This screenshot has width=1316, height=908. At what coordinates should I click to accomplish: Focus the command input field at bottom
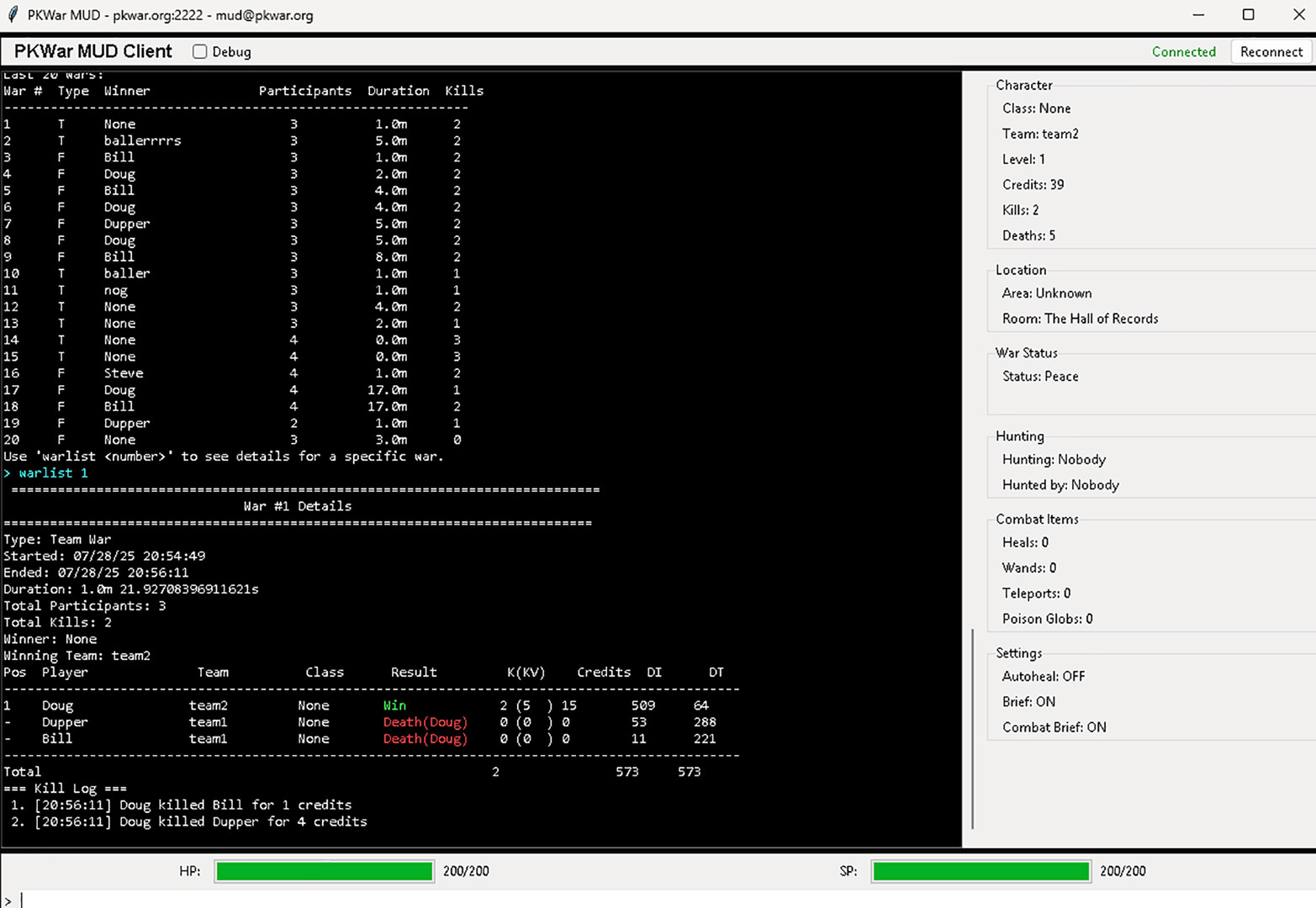tap(656, 900)
